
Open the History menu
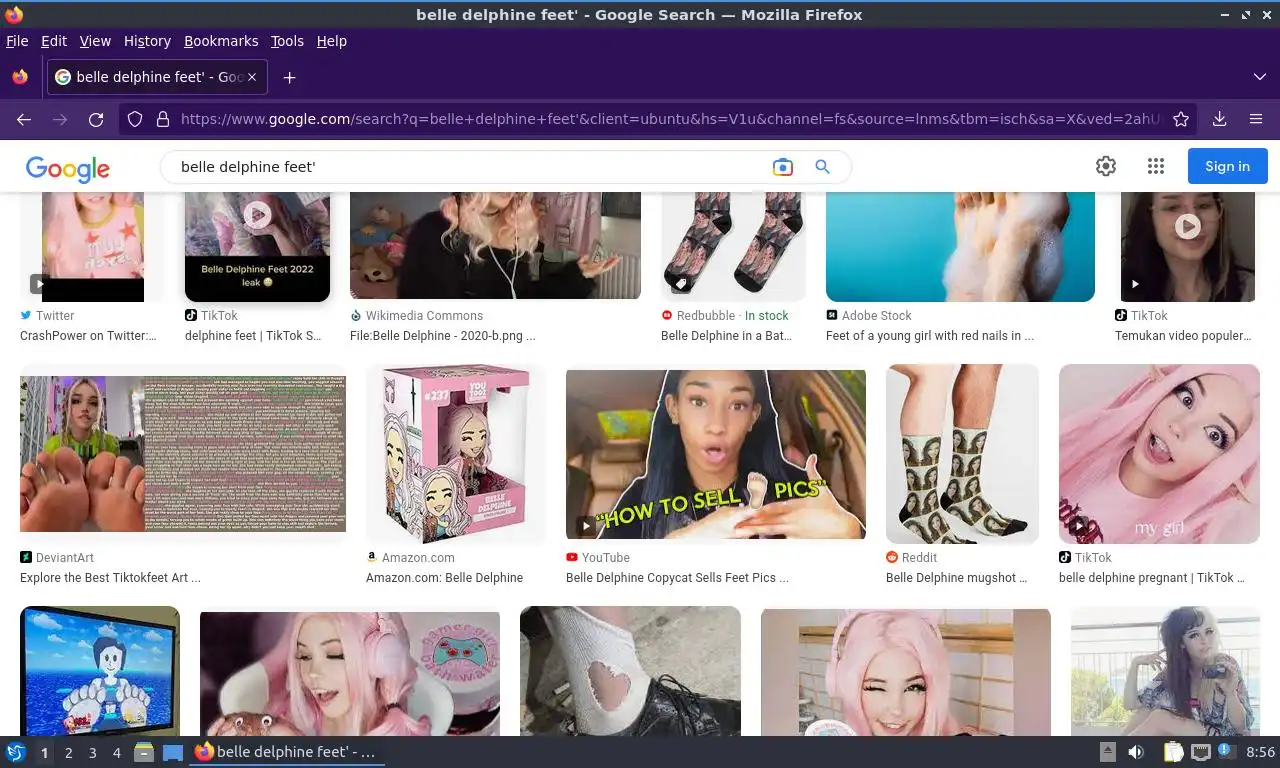pyautogui.click(x=147, y=41)
